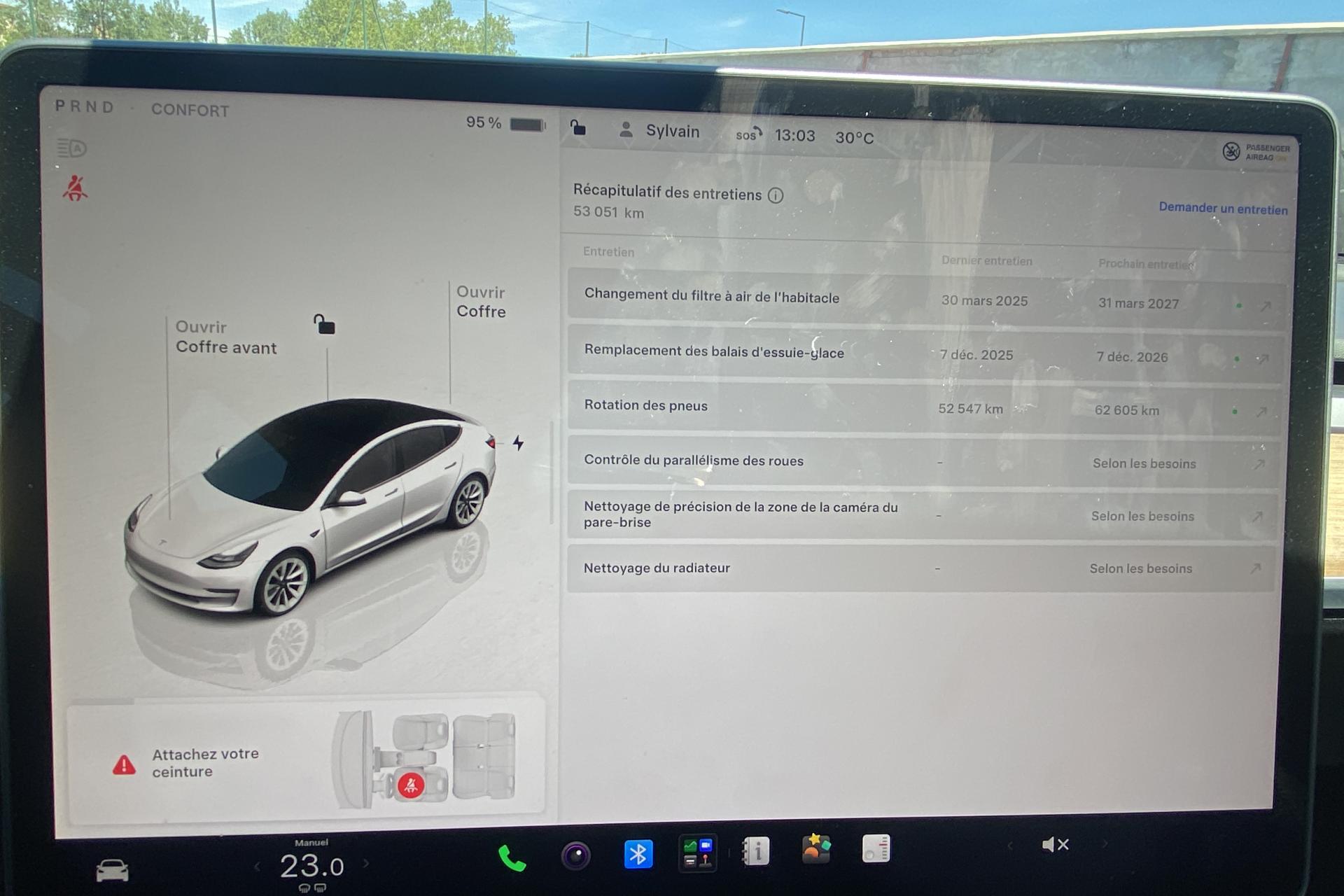This screenshot has height=896, width=1344.
Task: Open the Sylvain driver profile
Action: 659,131
